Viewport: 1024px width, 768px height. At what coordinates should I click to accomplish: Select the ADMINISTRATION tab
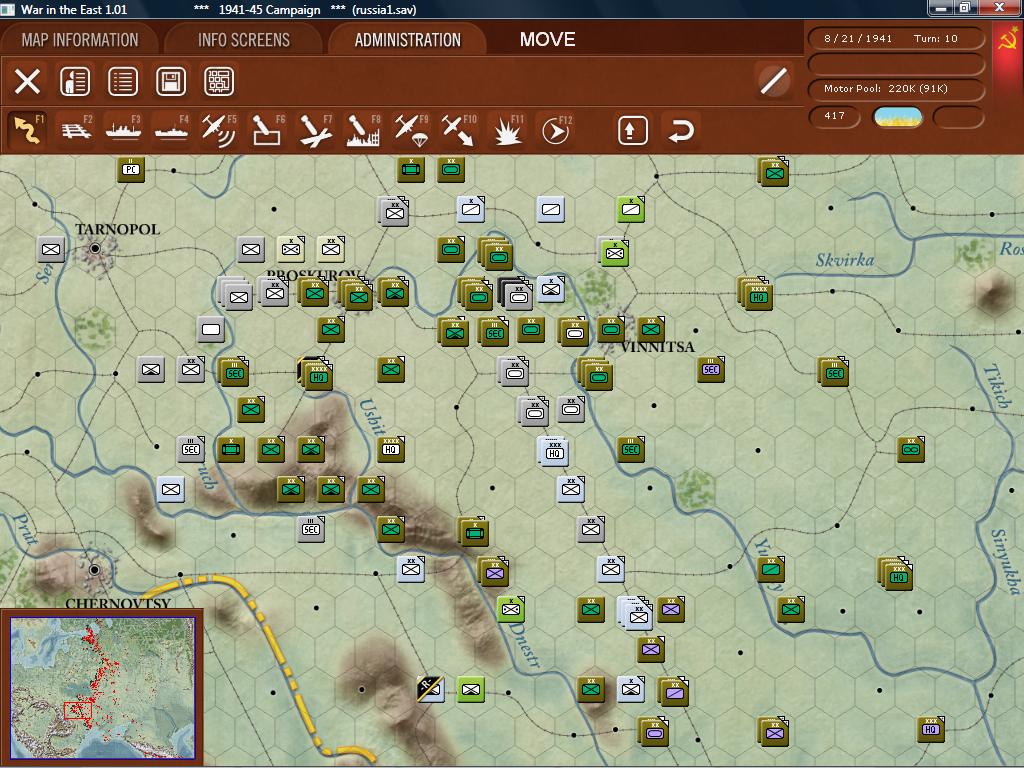(x=408, y=40)
